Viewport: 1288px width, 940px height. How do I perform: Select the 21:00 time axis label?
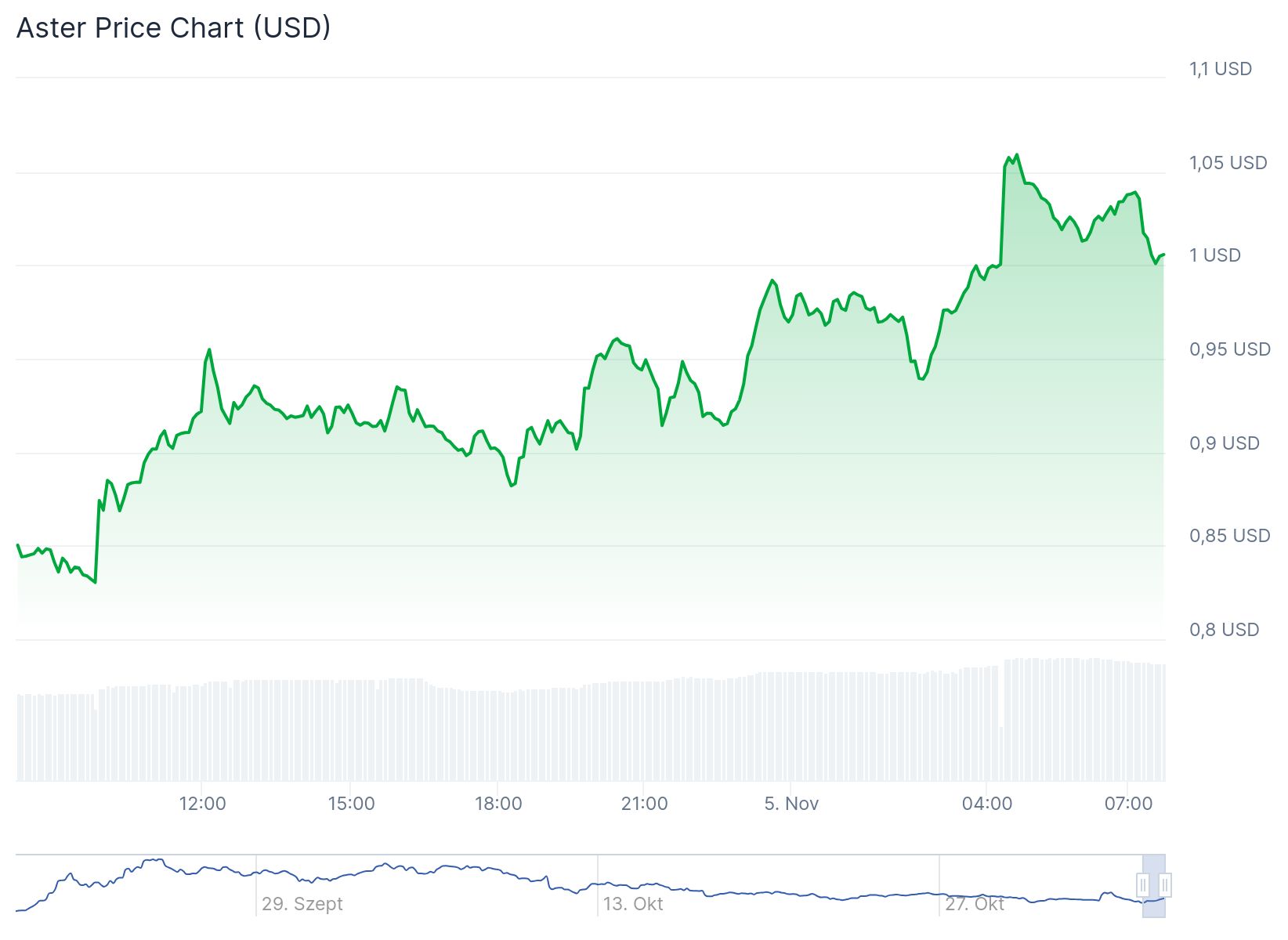coord(644,804)
